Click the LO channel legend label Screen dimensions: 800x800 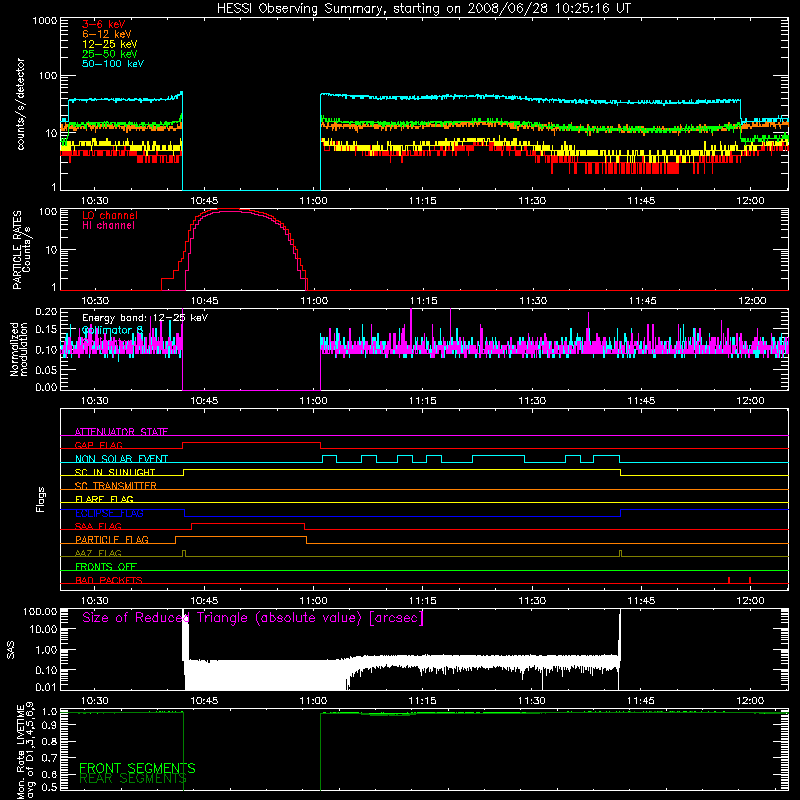[110, 215]
